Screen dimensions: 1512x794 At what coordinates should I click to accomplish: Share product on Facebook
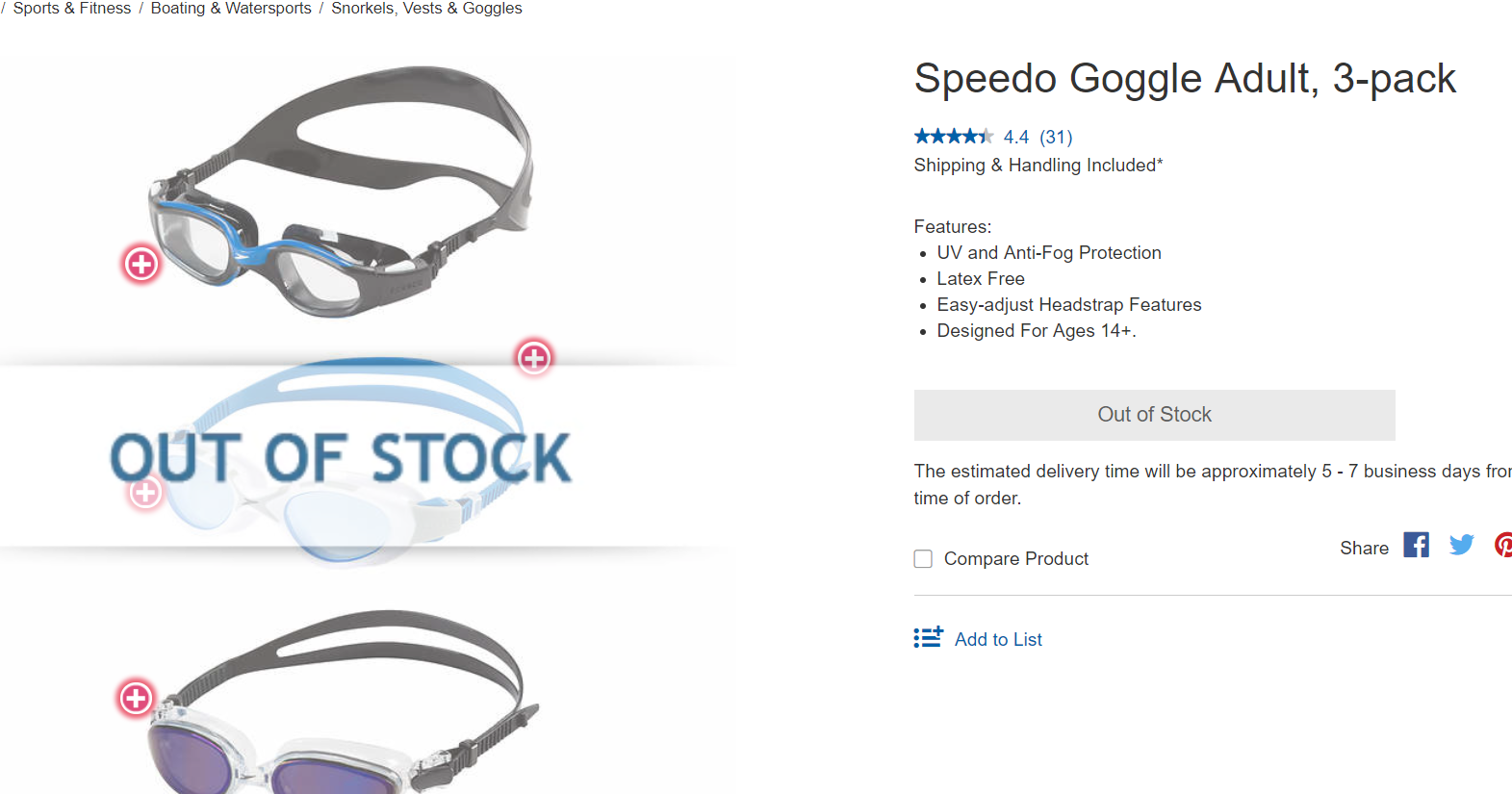(1416, 545)
